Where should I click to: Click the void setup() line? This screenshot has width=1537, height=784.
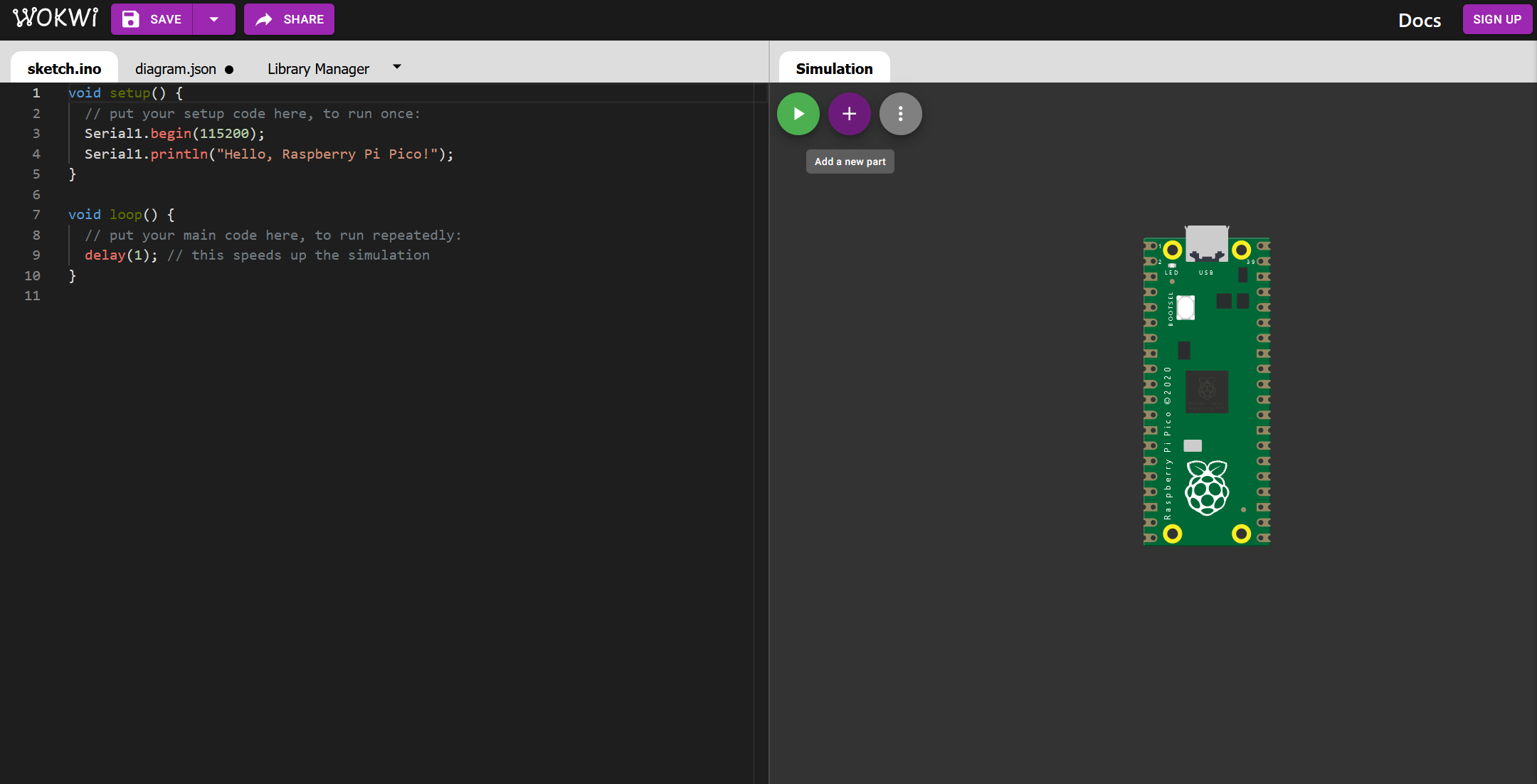[125, 93]
